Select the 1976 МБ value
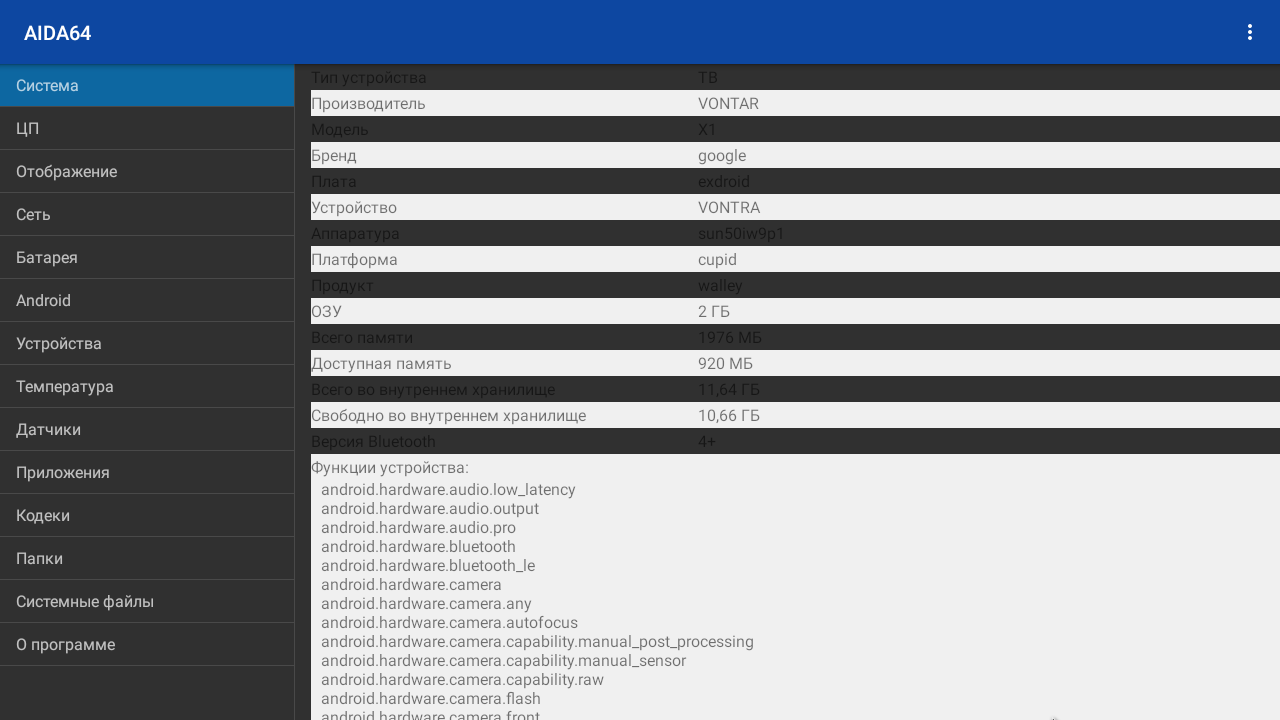1280x720 pixels. (730, 338)
